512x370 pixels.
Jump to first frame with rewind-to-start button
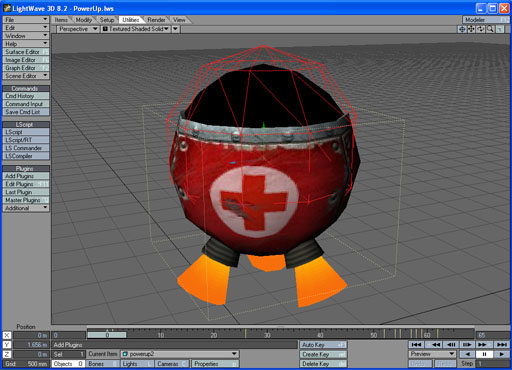tap(416, 344)
